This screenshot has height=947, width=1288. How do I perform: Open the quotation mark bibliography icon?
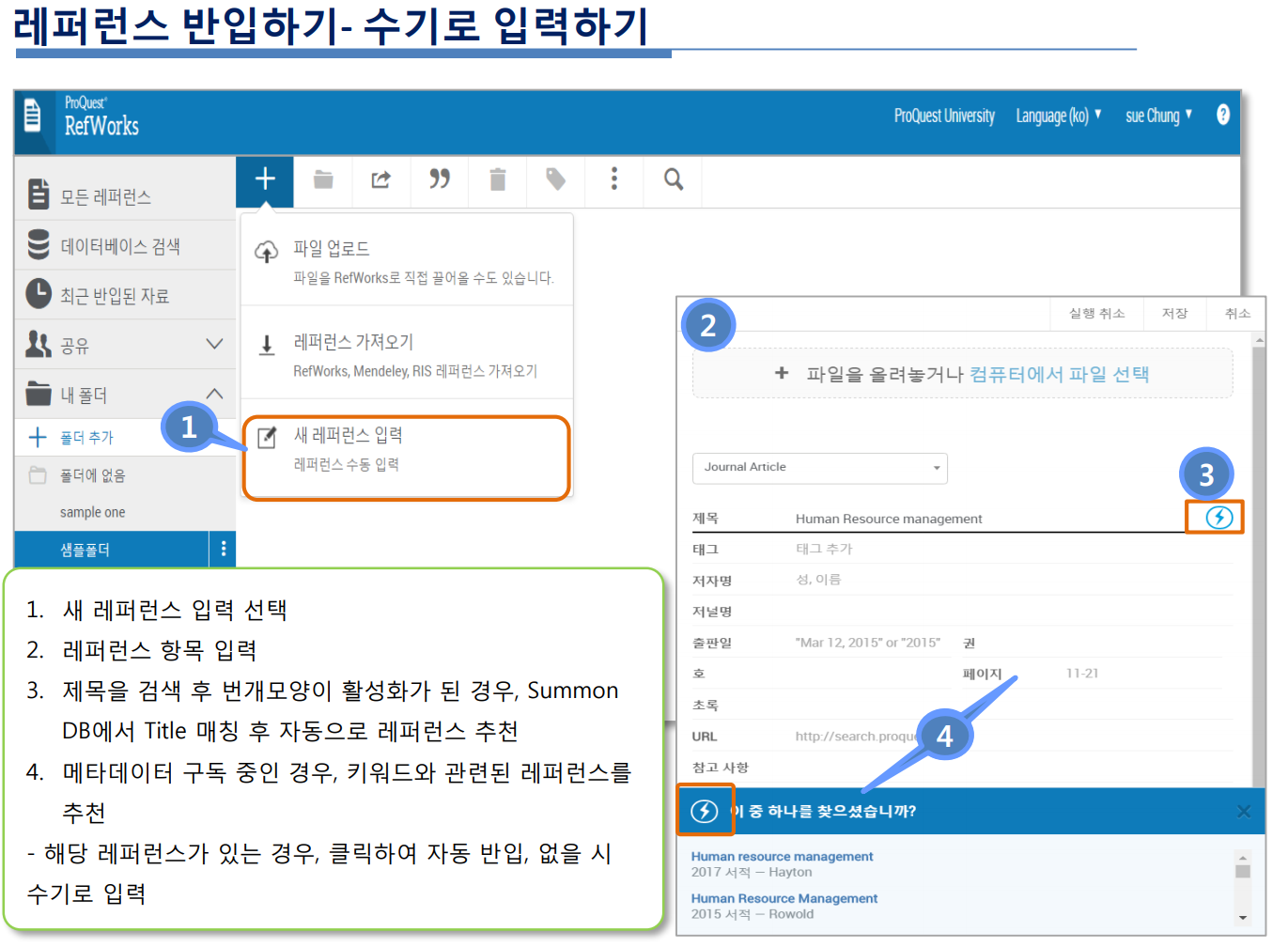[x=440, y=179]
